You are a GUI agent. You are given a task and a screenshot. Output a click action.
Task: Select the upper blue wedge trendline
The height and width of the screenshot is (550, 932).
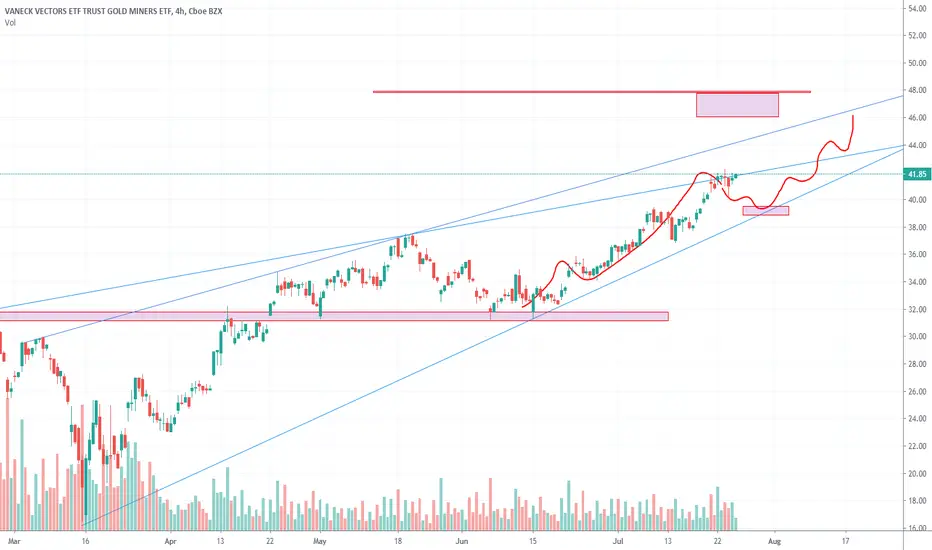[464, 218]
